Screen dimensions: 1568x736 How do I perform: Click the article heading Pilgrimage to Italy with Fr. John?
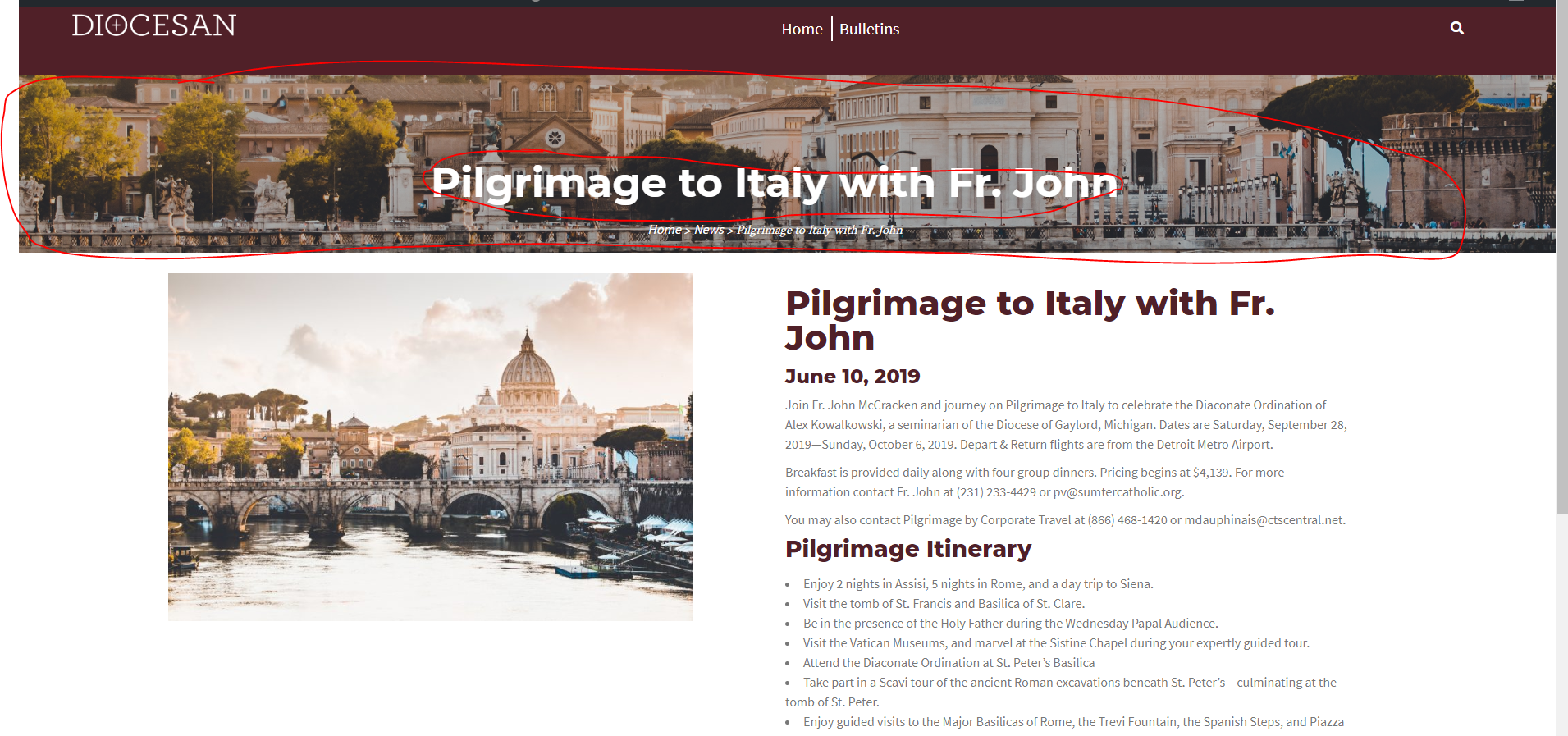click(1030, 320)
